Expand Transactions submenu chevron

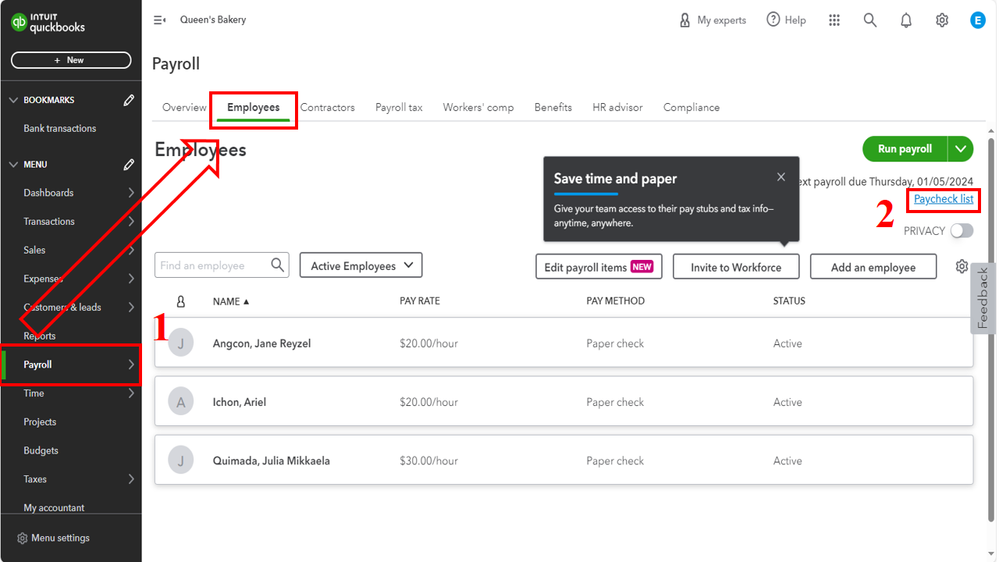click(131, 221)
